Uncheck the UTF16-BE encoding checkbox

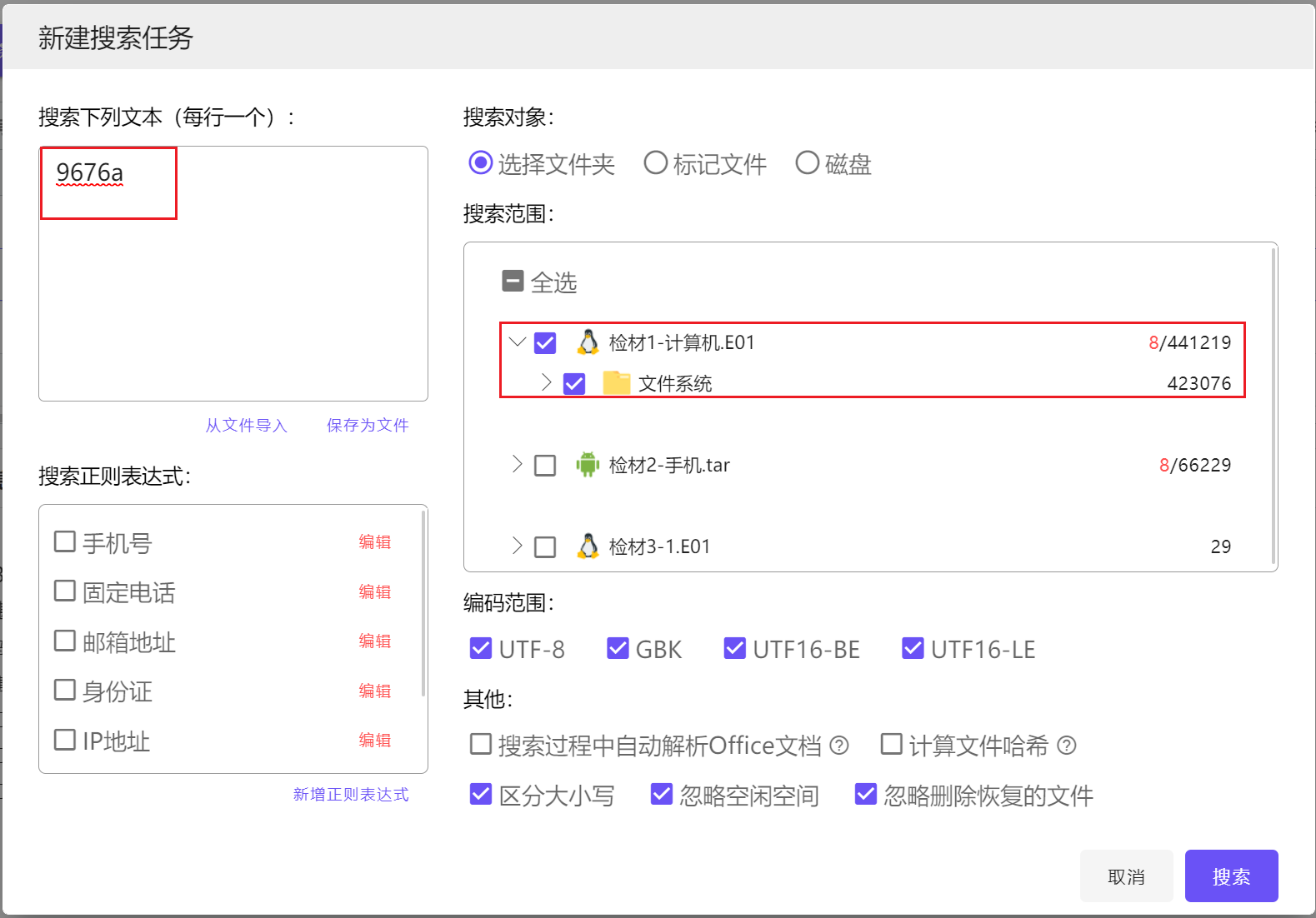[734, 649]
